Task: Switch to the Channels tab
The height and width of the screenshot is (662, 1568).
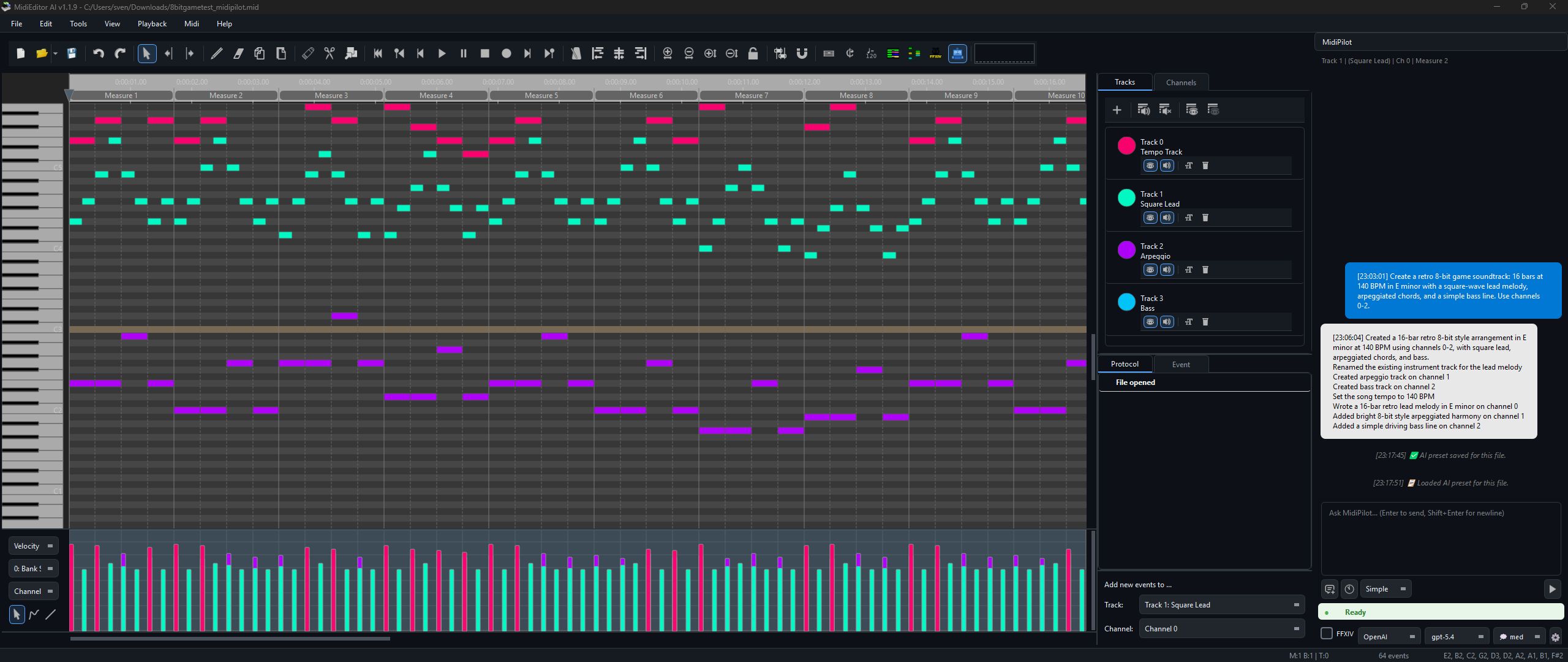Action: click(x=1180, y=83)
